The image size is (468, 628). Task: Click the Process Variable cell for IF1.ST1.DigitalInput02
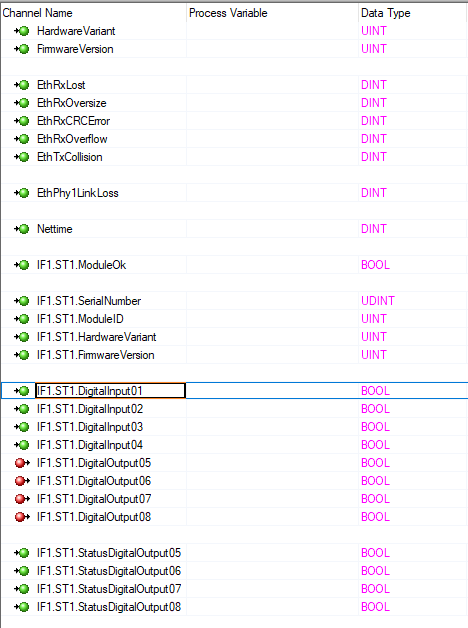(x=272, y=409)
